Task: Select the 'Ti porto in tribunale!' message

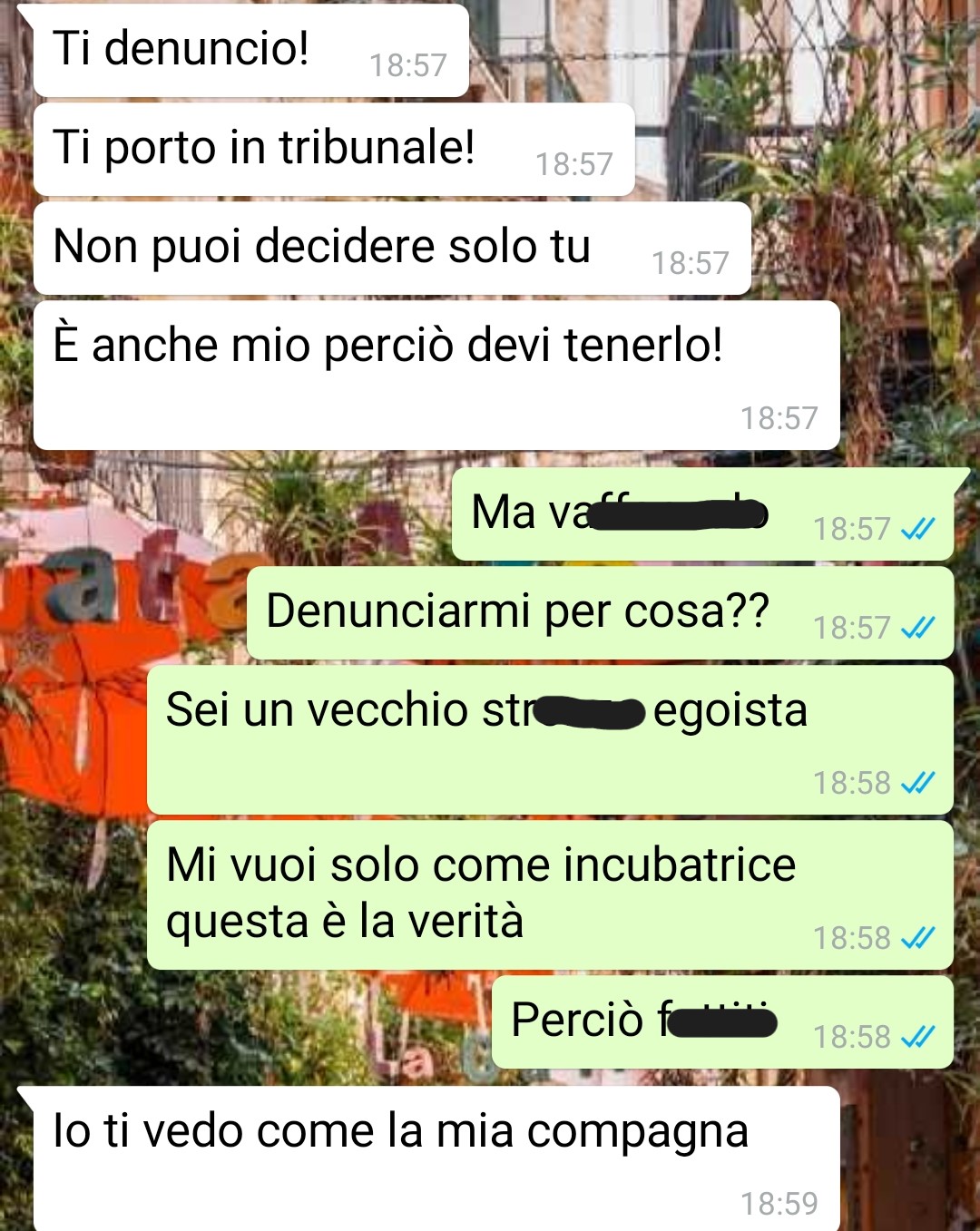Action: pyautogui.click(x=334, y=150)
